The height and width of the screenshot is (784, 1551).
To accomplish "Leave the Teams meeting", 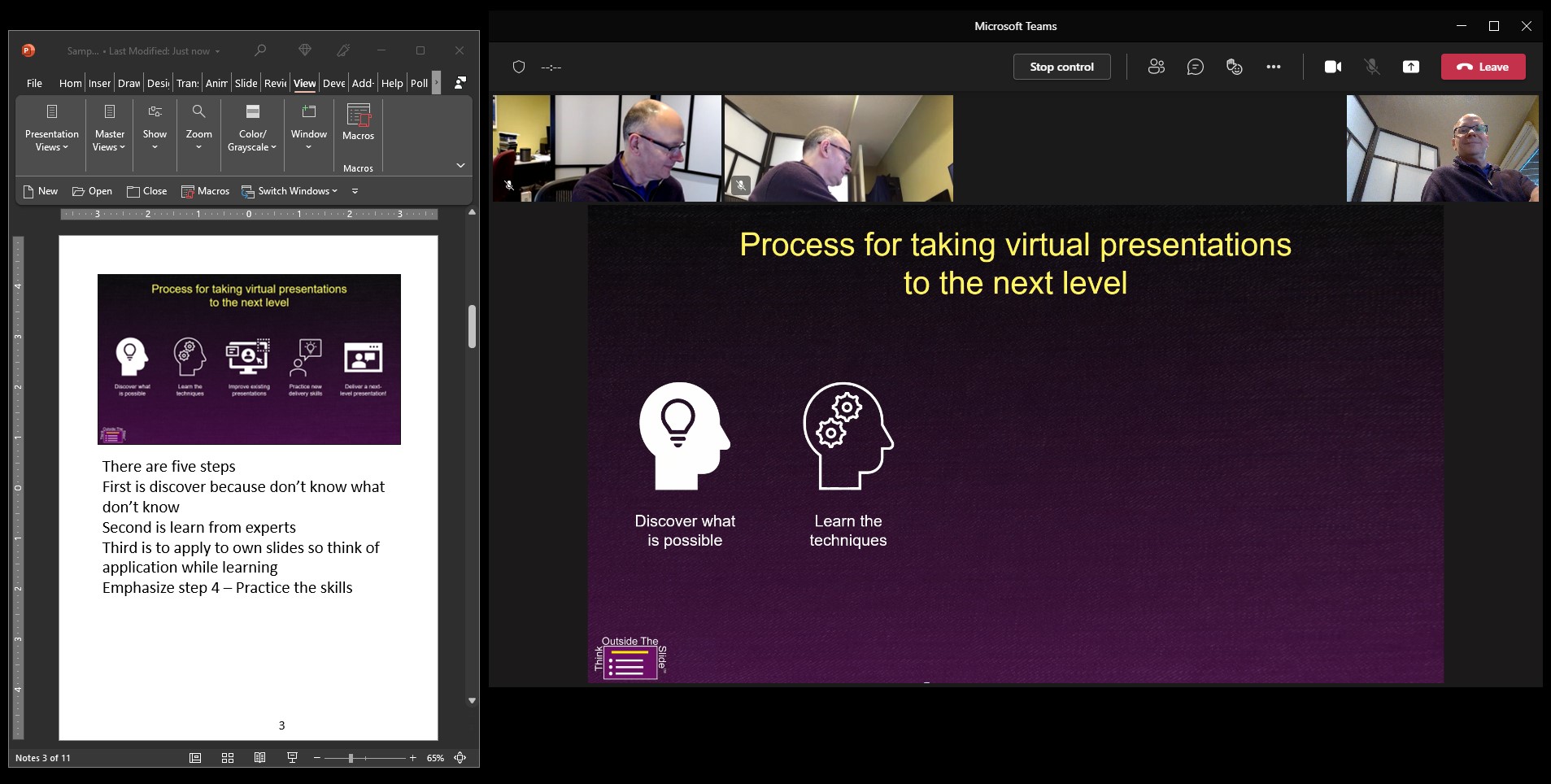I will tap(1483, 67).
